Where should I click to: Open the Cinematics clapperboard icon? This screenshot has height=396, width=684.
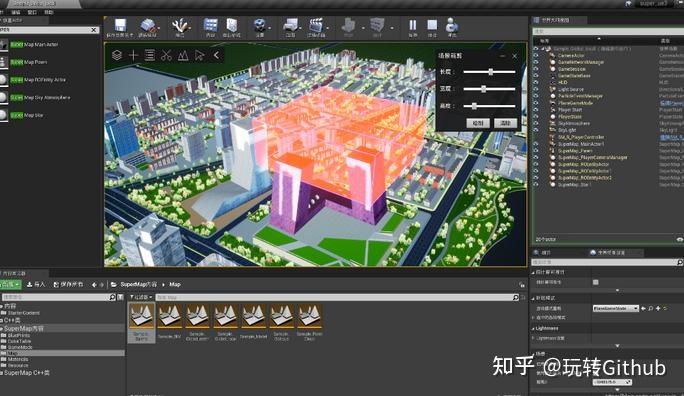point(316,26)
